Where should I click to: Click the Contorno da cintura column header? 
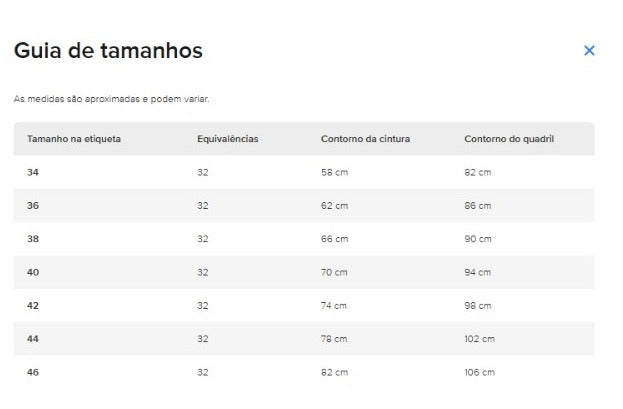click(366, 139)
